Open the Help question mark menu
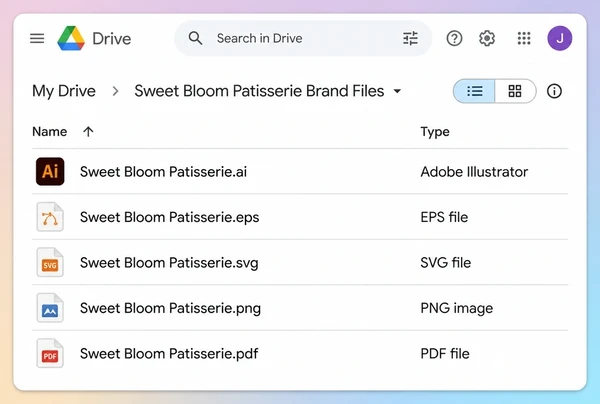600x404 pixels. tap(454, 38)
